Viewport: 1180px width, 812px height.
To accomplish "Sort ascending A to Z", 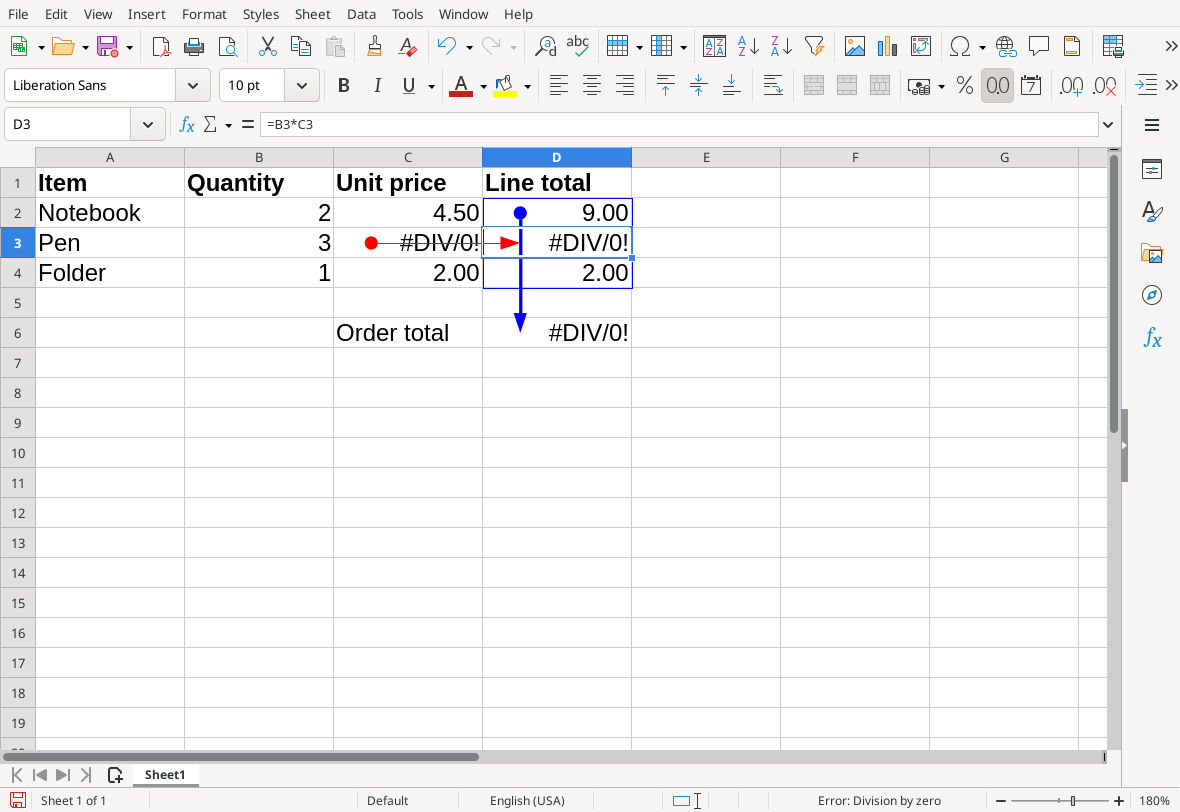I will [748, 47].
